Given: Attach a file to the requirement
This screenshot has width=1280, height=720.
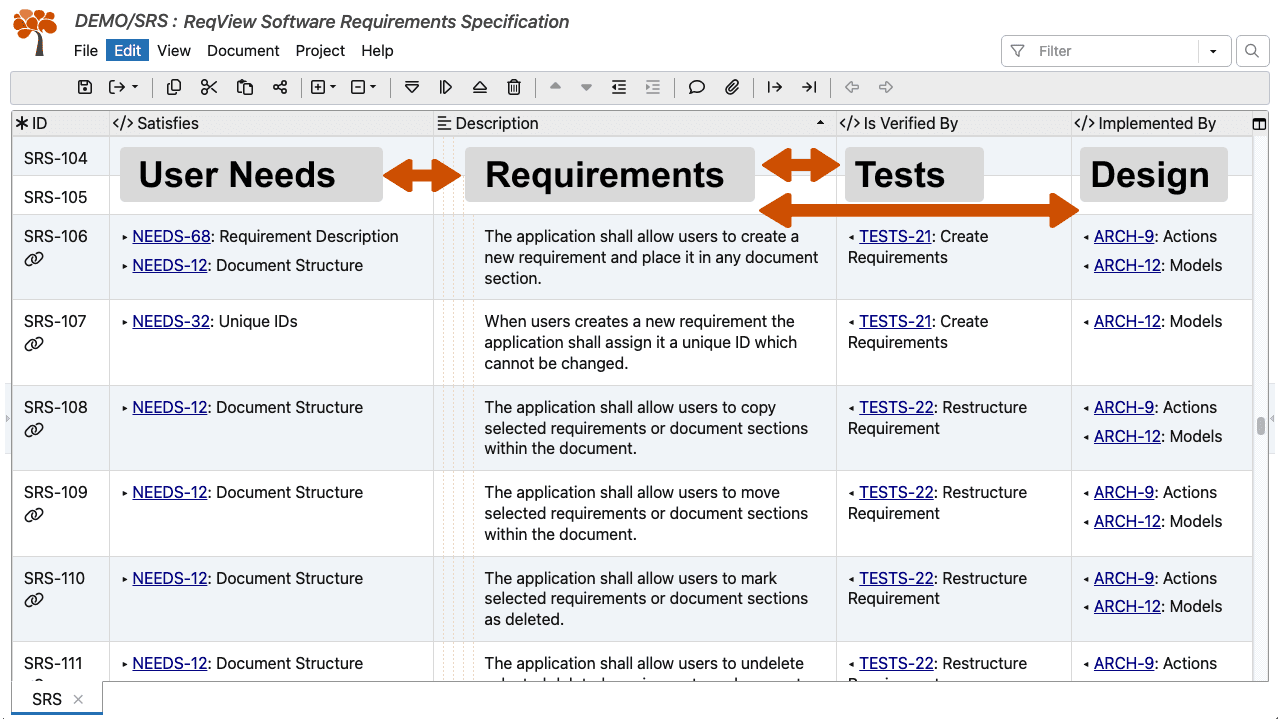Looking at the screenshot, I should click(731, 87).
